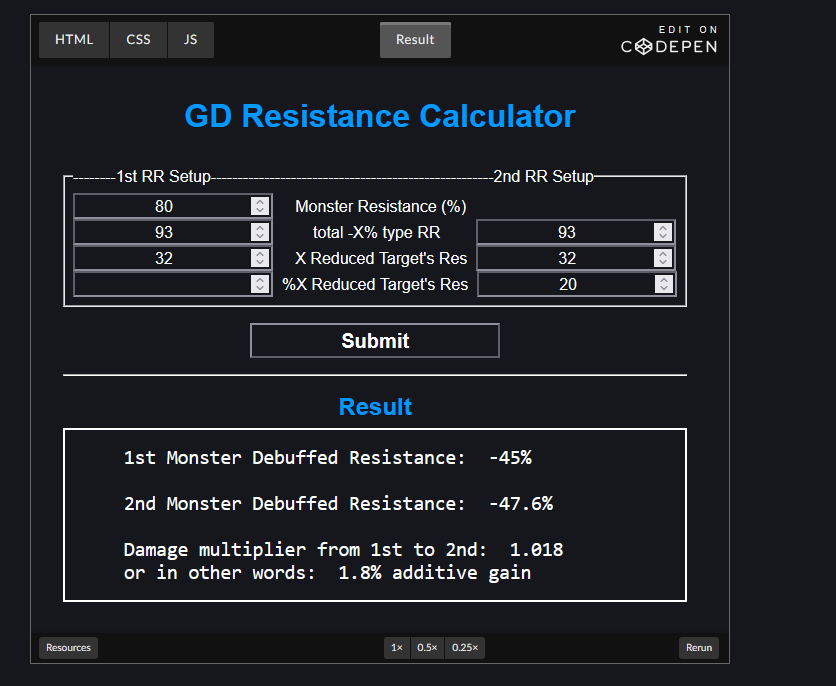Focus the 1st setup X Reduced Target's Res field
The image size is (836, 686).
pyautogui.click(x=173, y=259)
